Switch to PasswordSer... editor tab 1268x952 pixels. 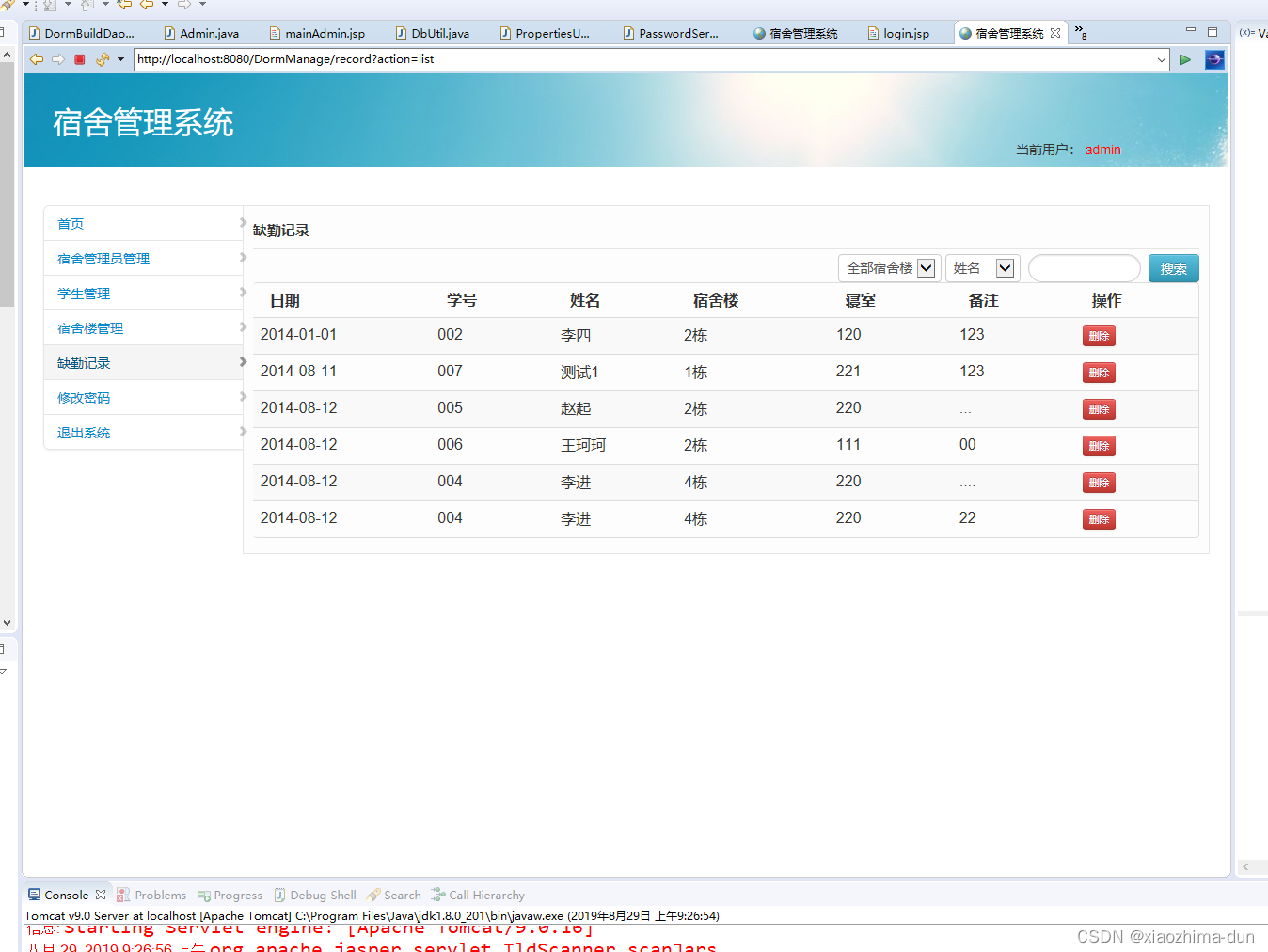(x=671, y=33)
